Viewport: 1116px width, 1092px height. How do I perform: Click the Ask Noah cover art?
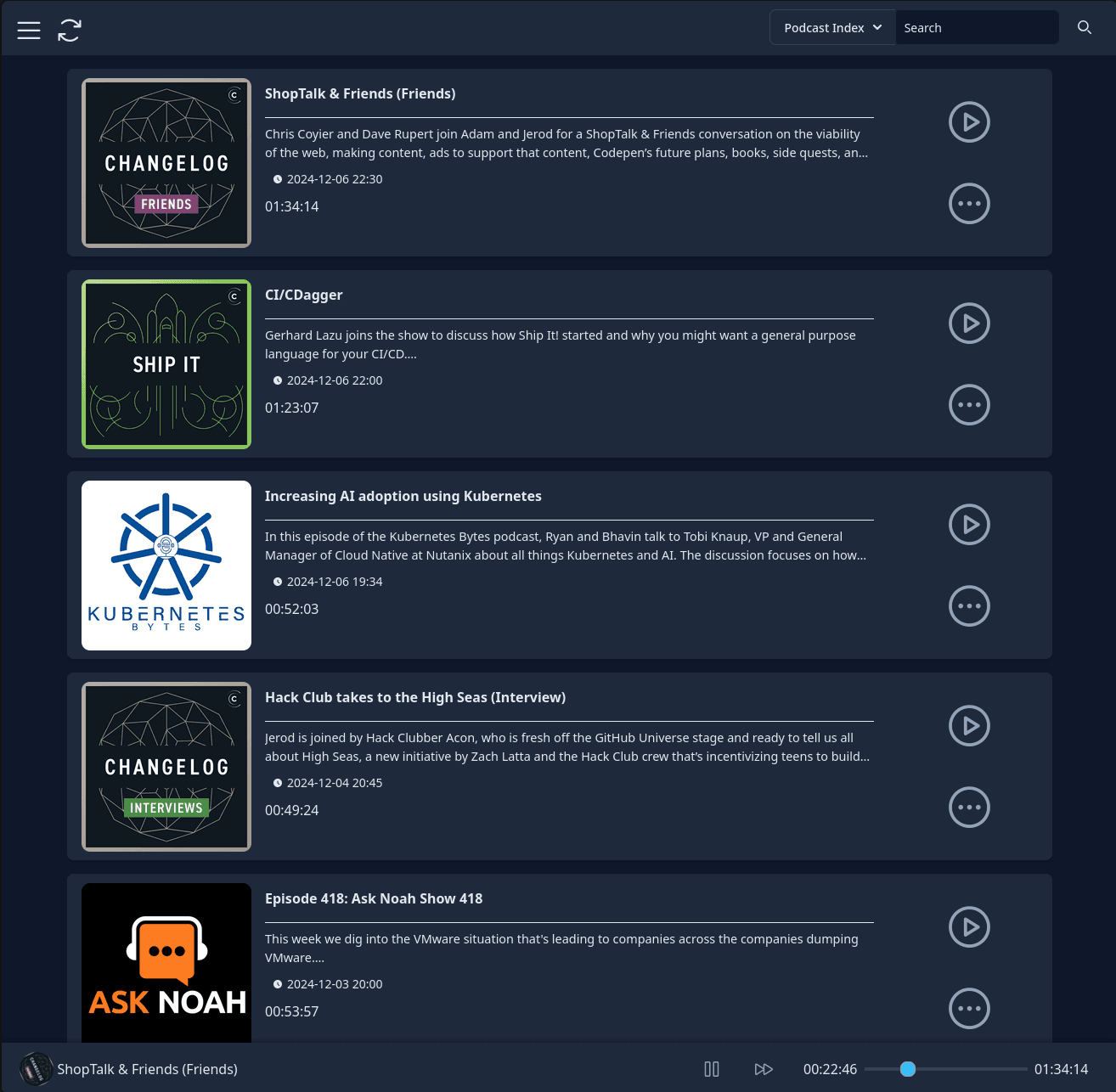coord(166,963)
